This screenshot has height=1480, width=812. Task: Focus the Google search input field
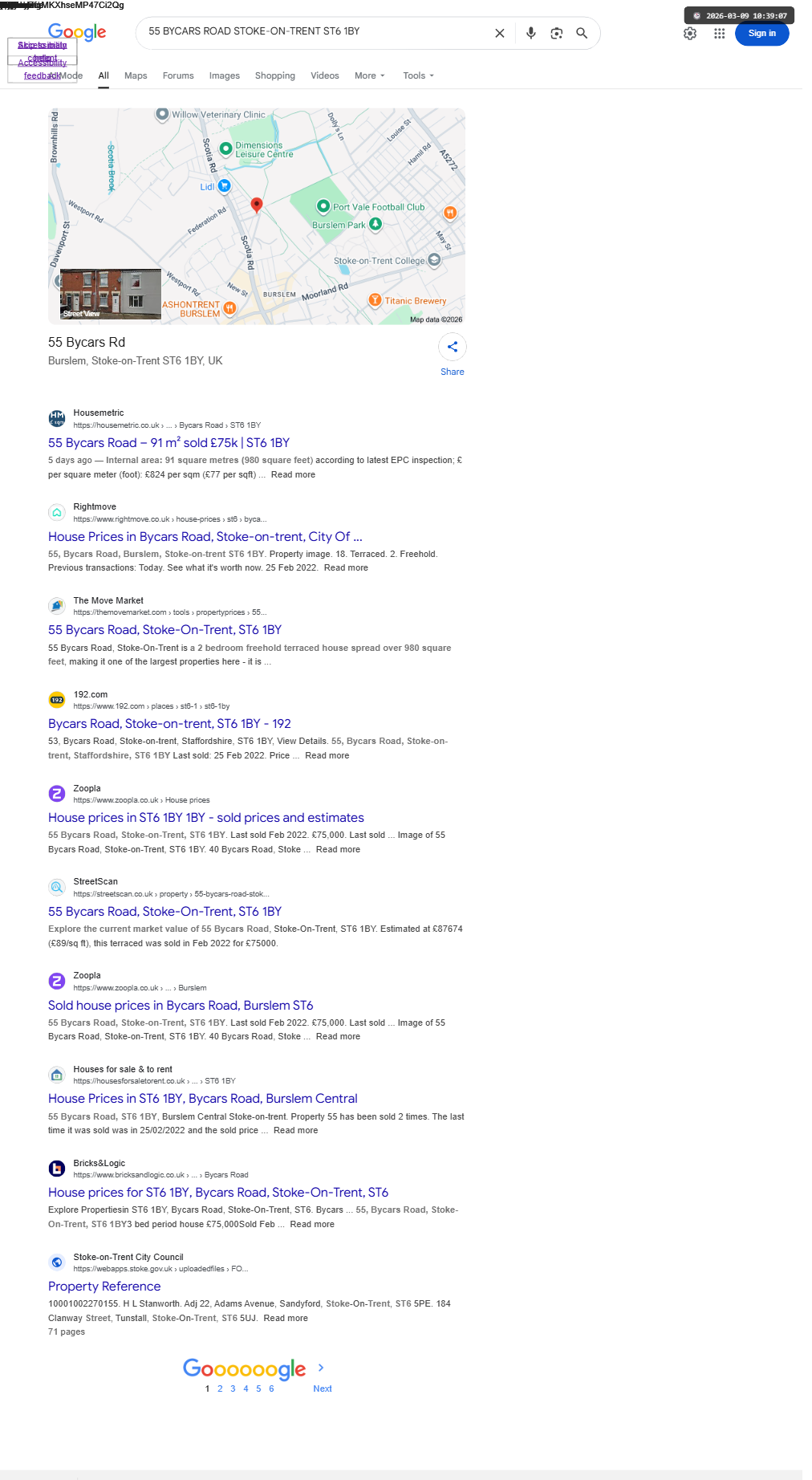[x=317, y=31]
